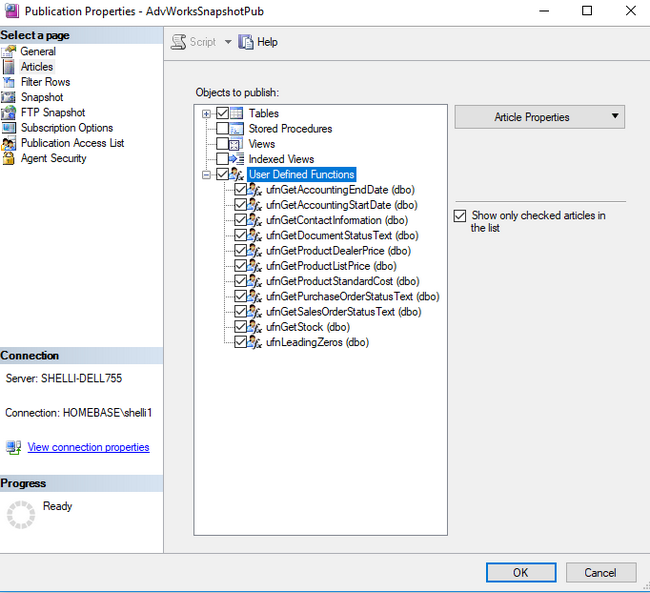650x593 pixels.
Task: Click the function icon beside ufnGetStock
Action: click(255, 327)
